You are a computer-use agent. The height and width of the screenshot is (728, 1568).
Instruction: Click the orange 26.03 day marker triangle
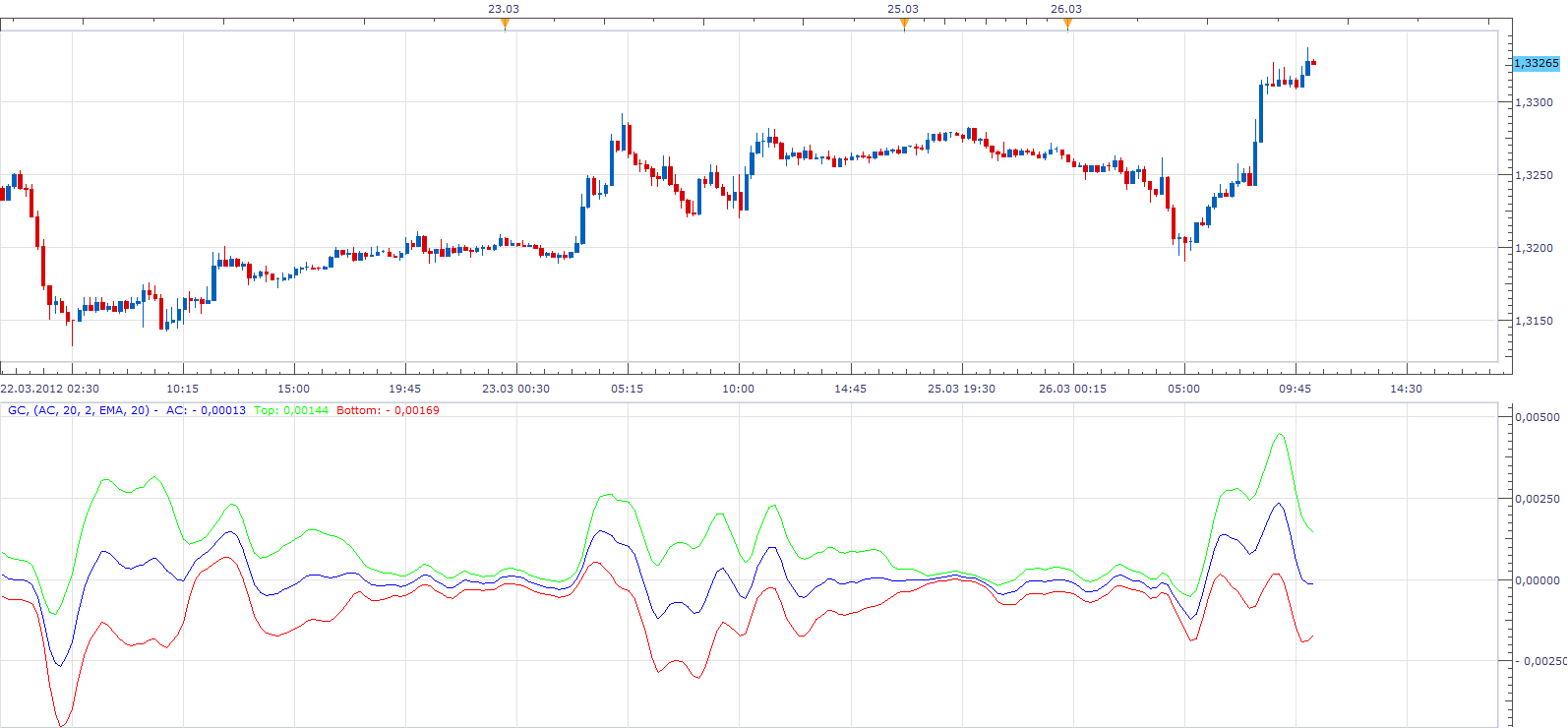click(1067, 25)
